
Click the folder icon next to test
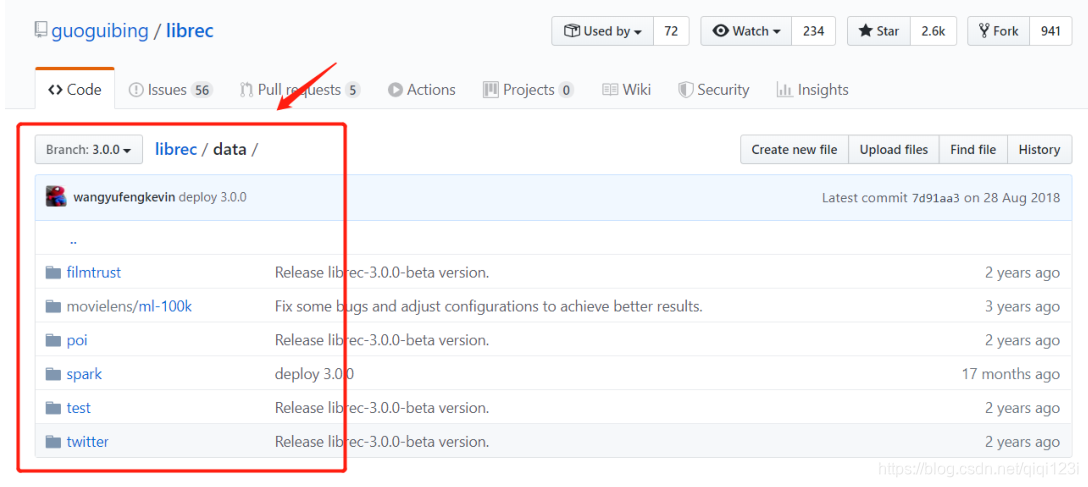coord(53,408)
